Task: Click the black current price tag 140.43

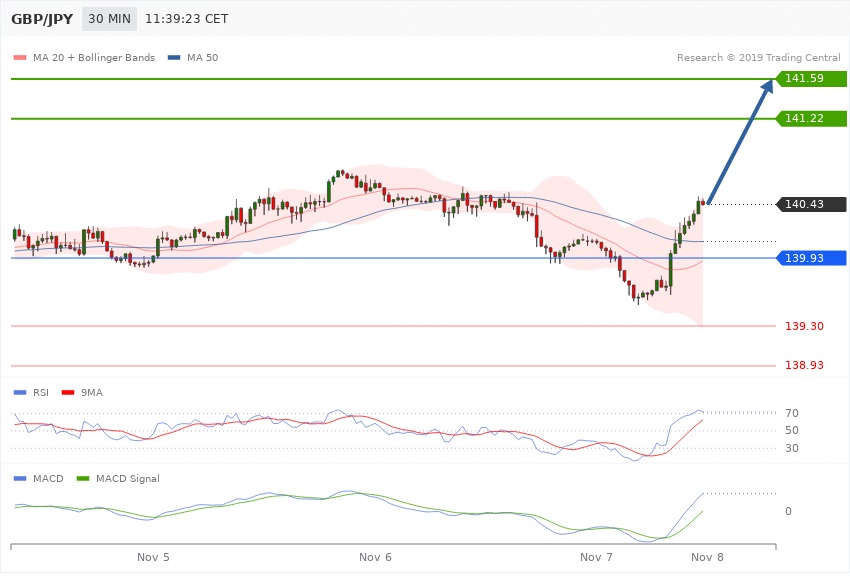Action: pyautogui.click(x=811, y=204)
